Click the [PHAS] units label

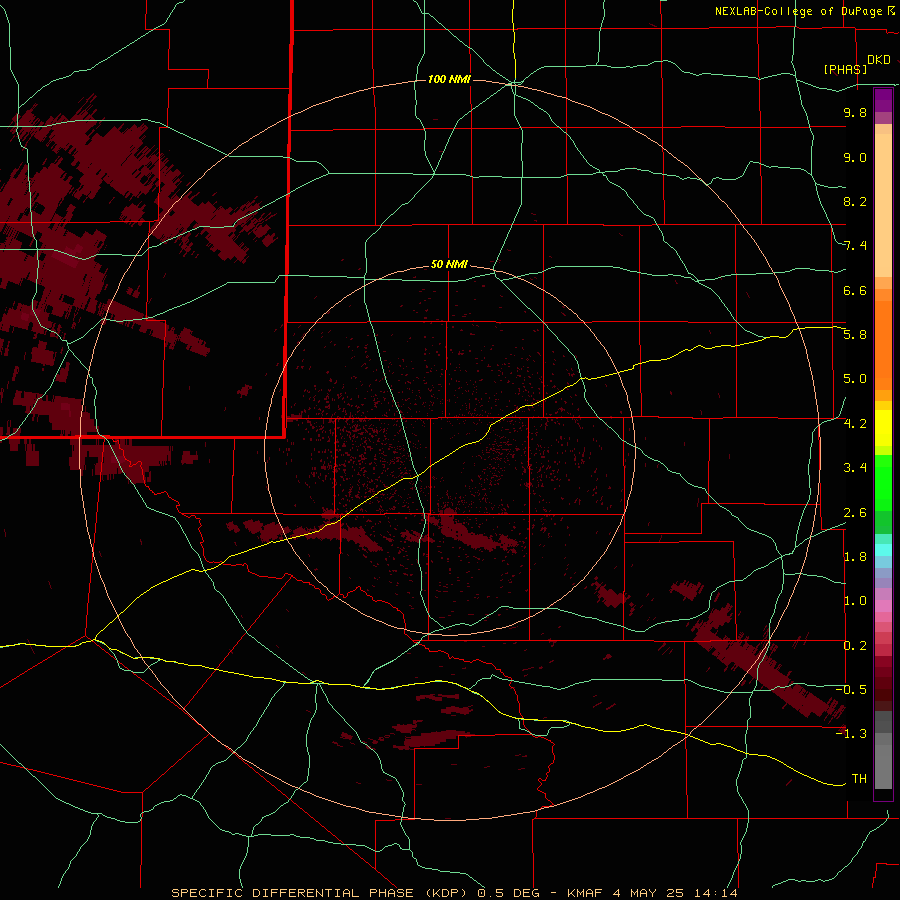(x=845, y=69)
